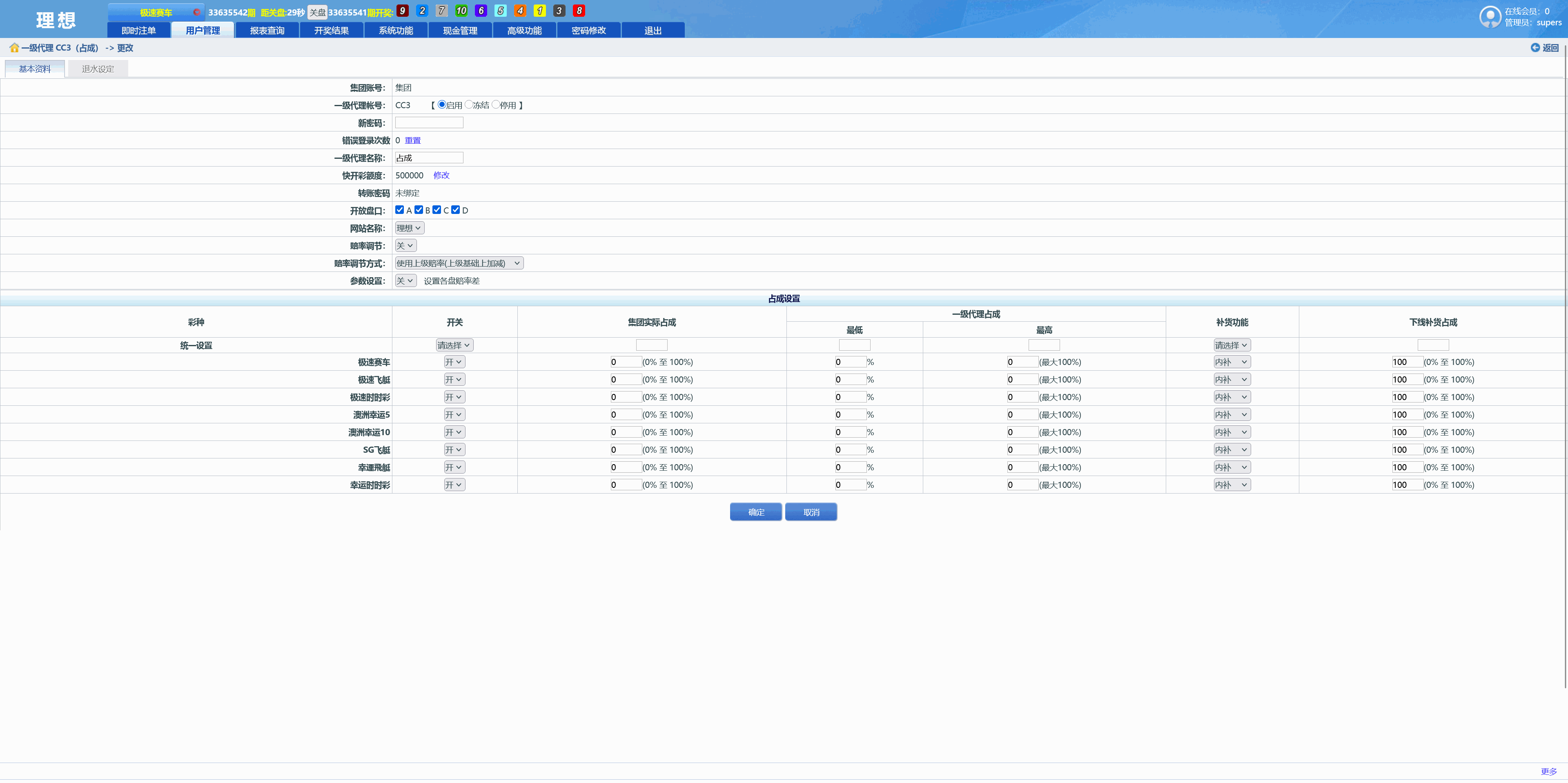Uncheck the 开放盘口 D checkbox
The image size is (1568, 783).
tap(455, 210)
